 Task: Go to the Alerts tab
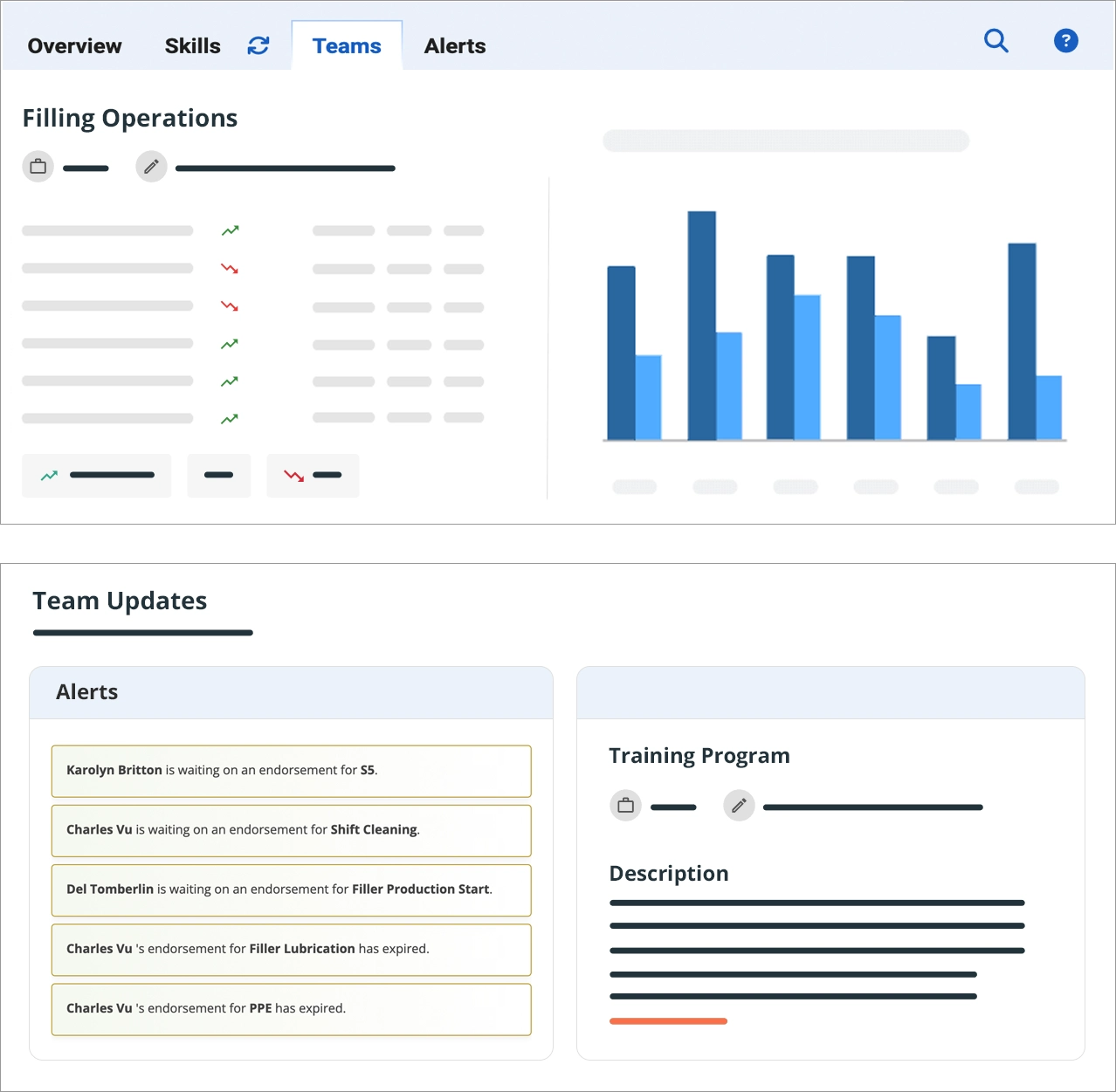pyautogui.click(x=454, y=46)
